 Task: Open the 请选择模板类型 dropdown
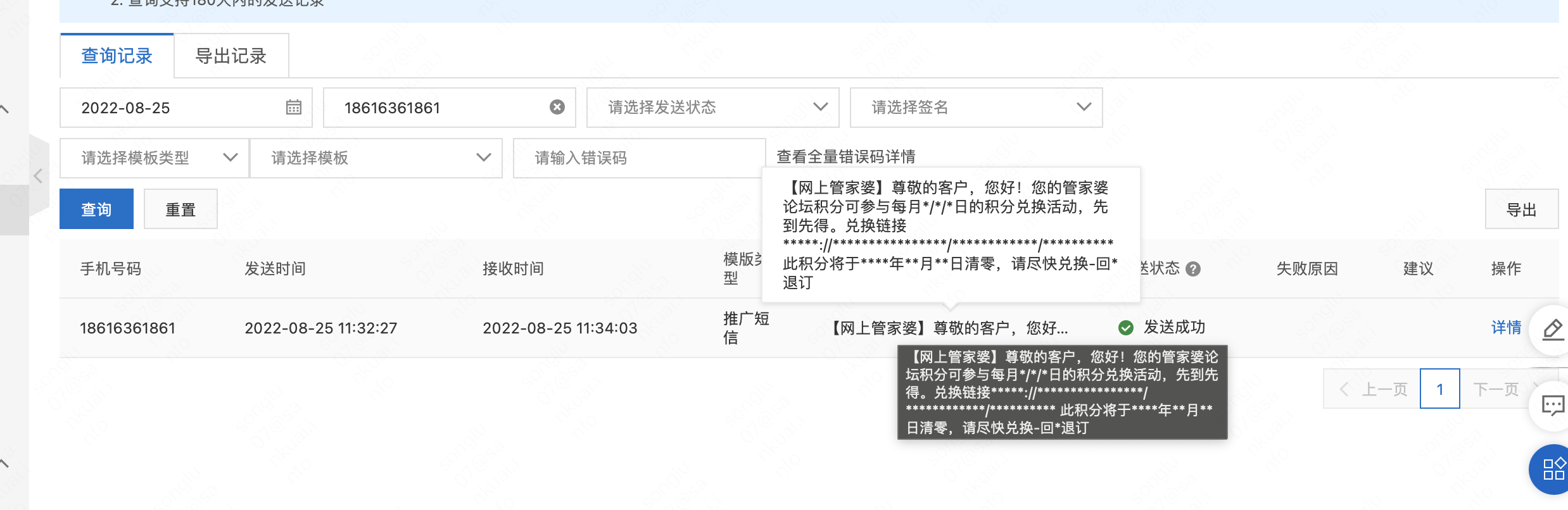154,158
